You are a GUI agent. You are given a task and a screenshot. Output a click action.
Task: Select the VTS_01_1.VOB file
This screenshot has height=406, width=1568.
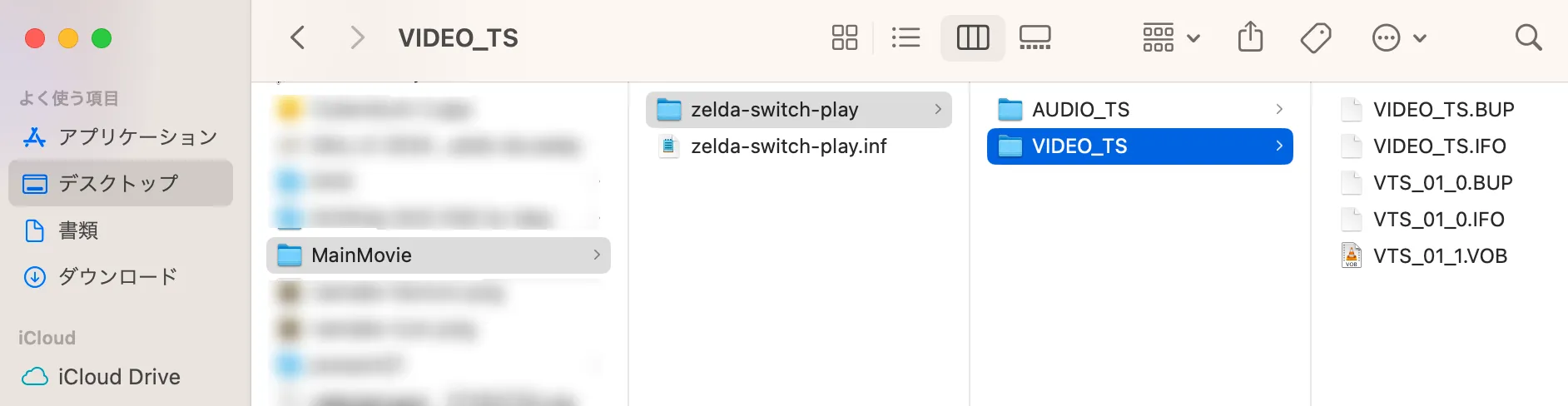click(x=1440, y=256)
